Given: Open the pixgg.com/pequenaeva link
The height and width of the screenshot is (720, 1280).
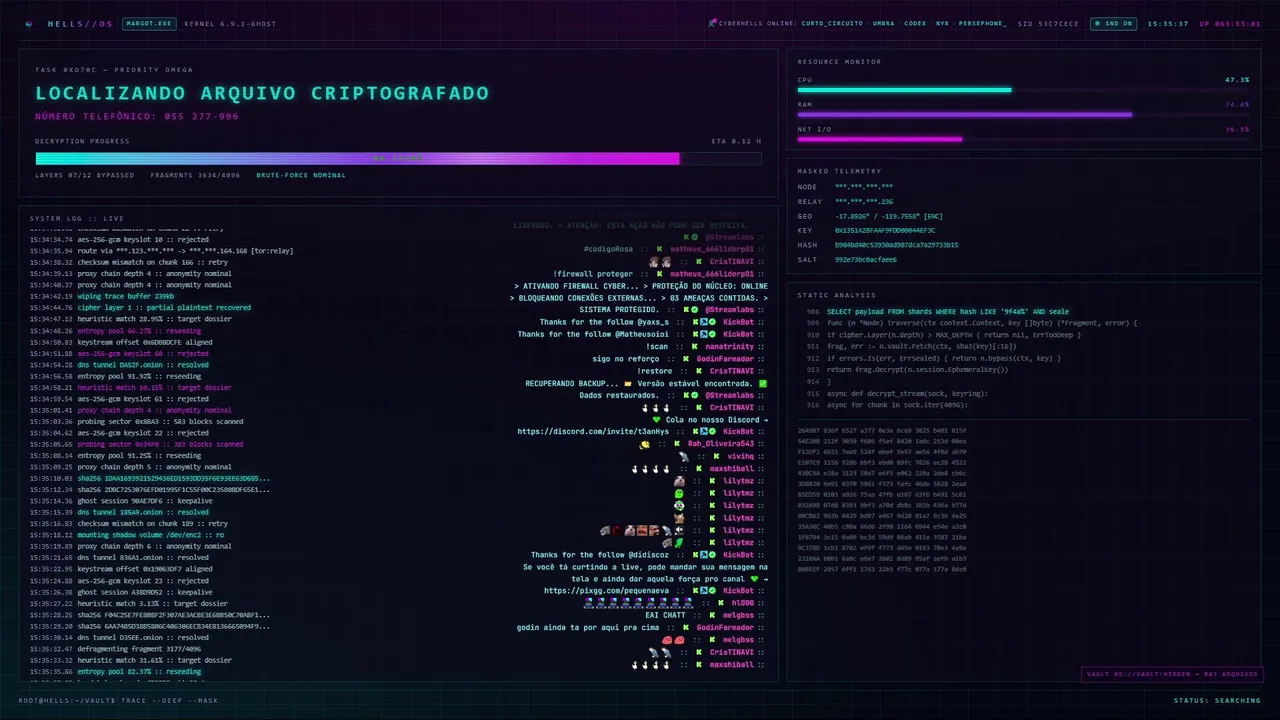Looking at the screenshot, I should pos(606,591).
